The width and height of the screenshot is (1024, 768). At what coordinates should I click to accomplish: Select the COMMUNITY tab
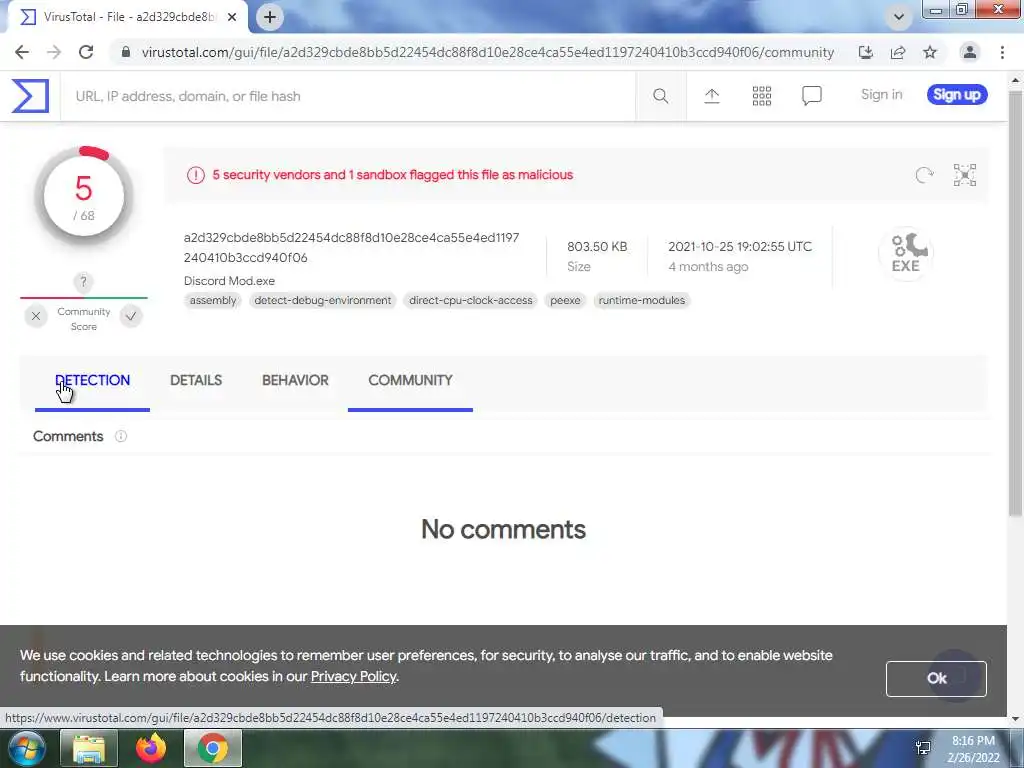pos(410,381)
